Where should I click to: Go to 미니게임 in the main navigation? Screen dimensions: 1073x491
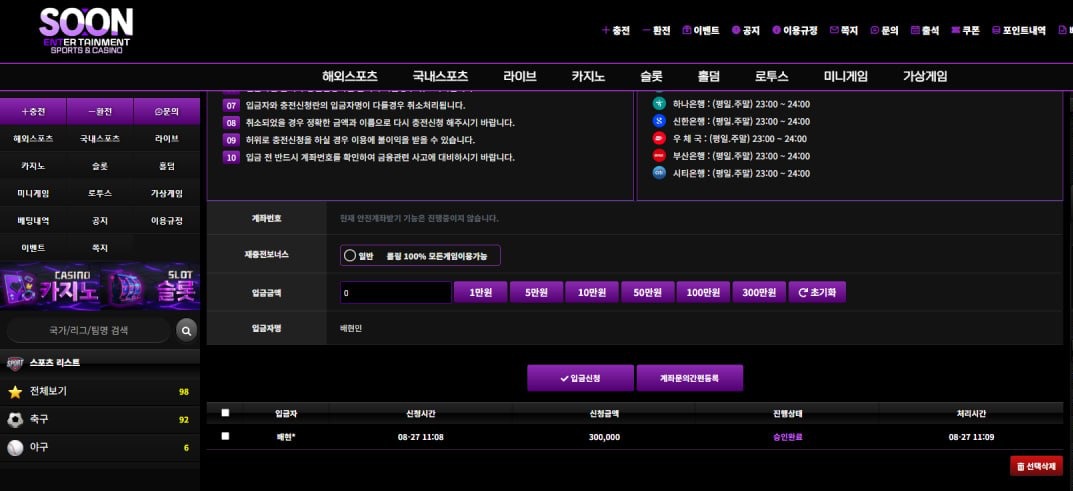click(845, 76)
